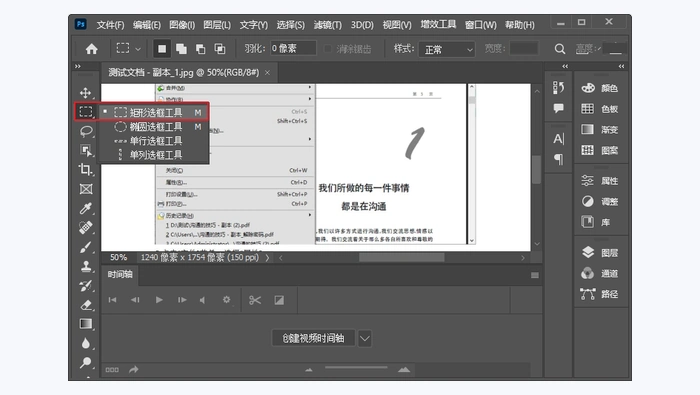This screenshot has height=395, width=700.
Task: Open the 文件(F) menu
Action: click(110, 25)
